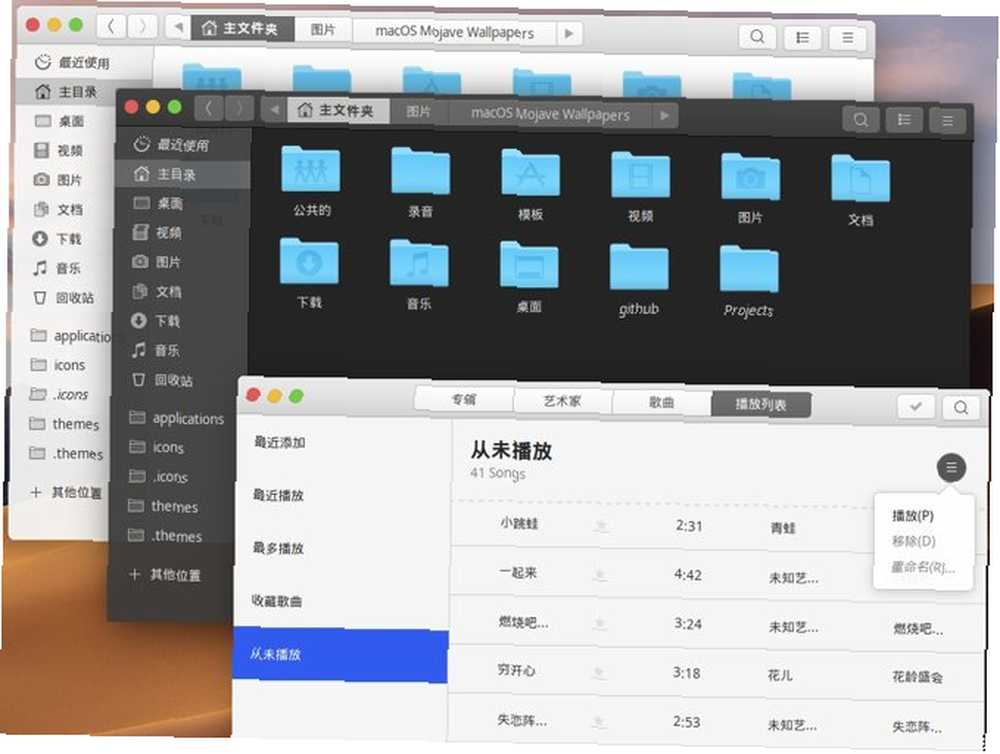Open the 下载 folder icon in dark window
Screen dimensions: 1000x754
309,262
